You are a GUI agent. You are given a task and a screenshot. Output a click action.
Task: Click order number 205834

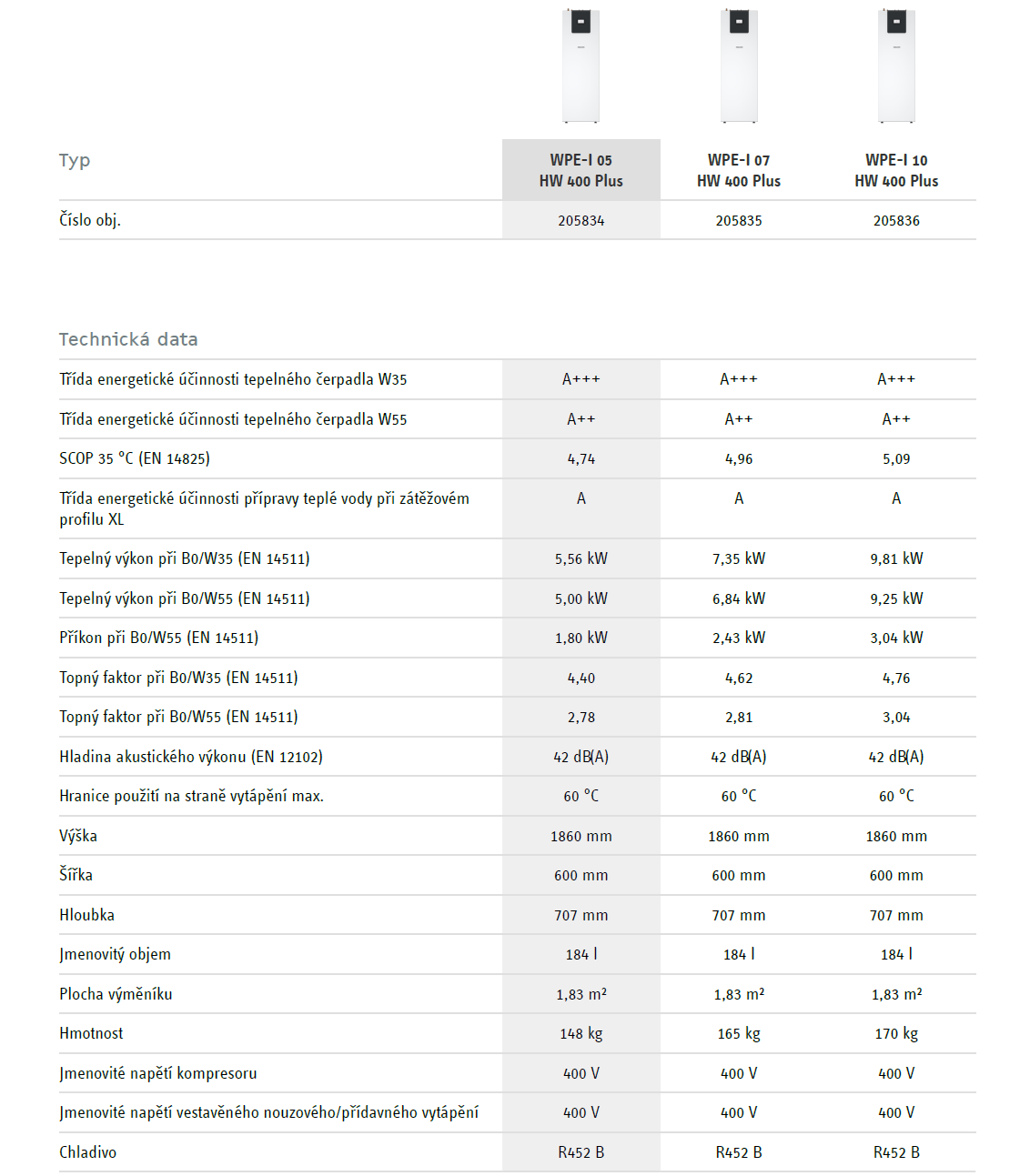pos(581,221)
